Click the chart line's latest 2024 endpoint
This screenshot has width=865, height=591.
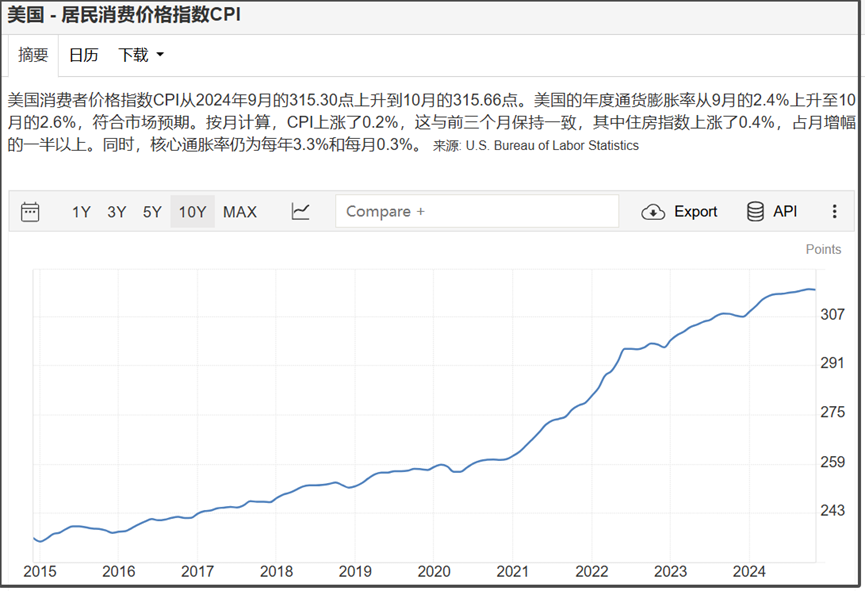coord(814,290)
